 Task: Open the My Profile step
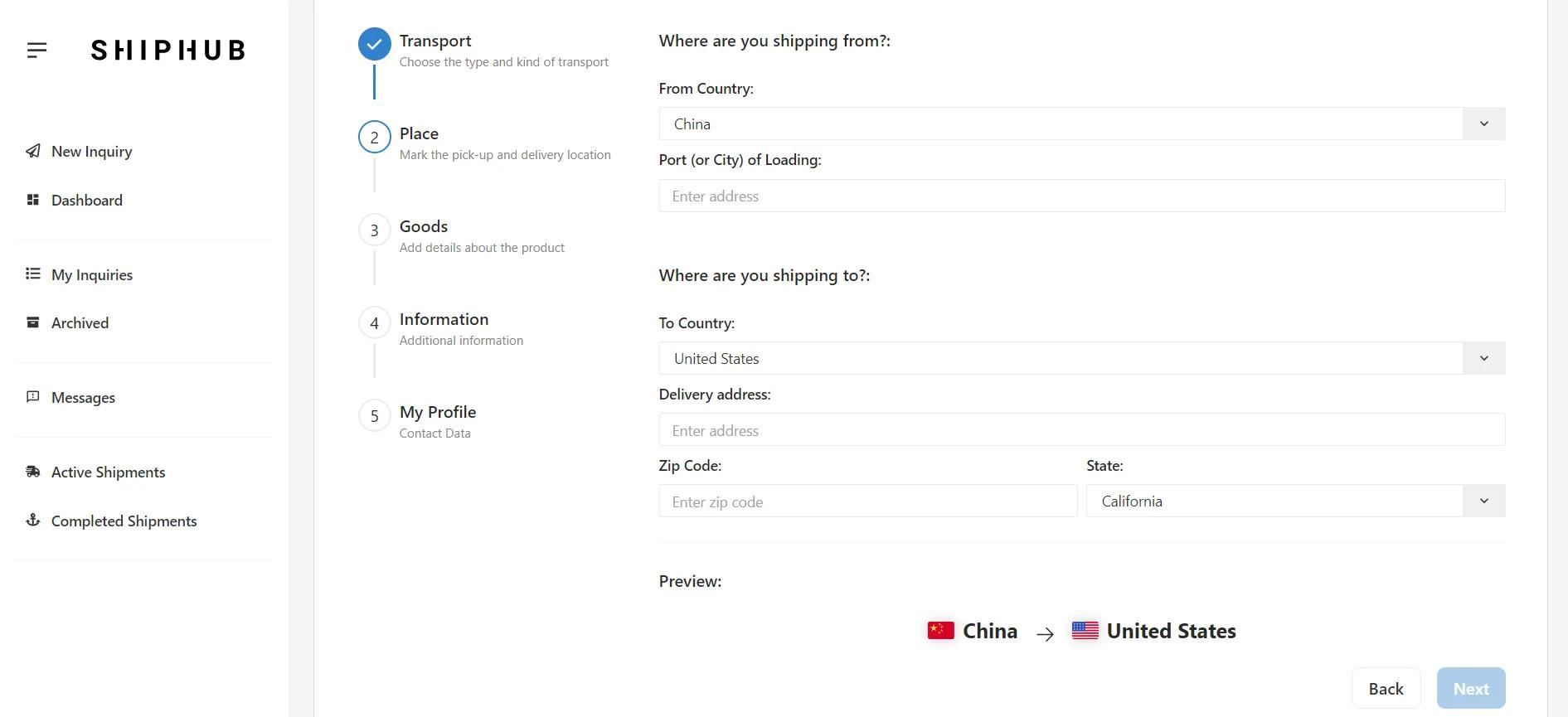(438, 413)
